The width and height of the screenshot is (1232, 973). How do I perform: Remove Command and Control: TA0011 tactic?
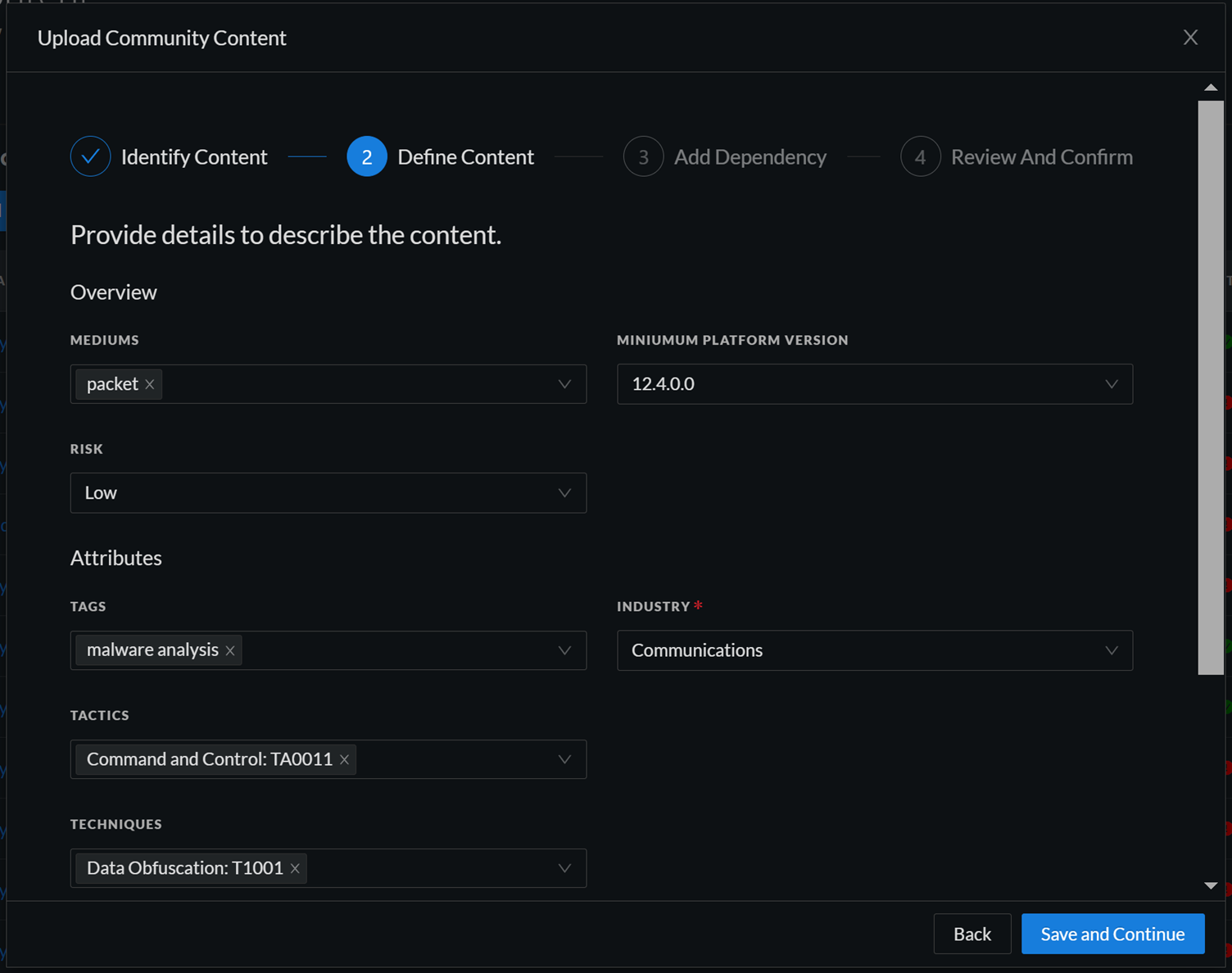click(x=345, y=760)
